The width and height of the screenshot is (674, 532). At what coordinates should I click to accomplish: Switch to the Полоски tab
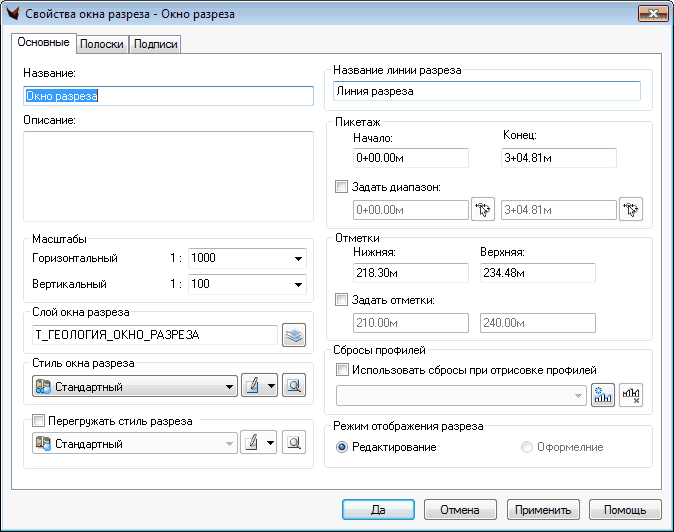[101, 44]
